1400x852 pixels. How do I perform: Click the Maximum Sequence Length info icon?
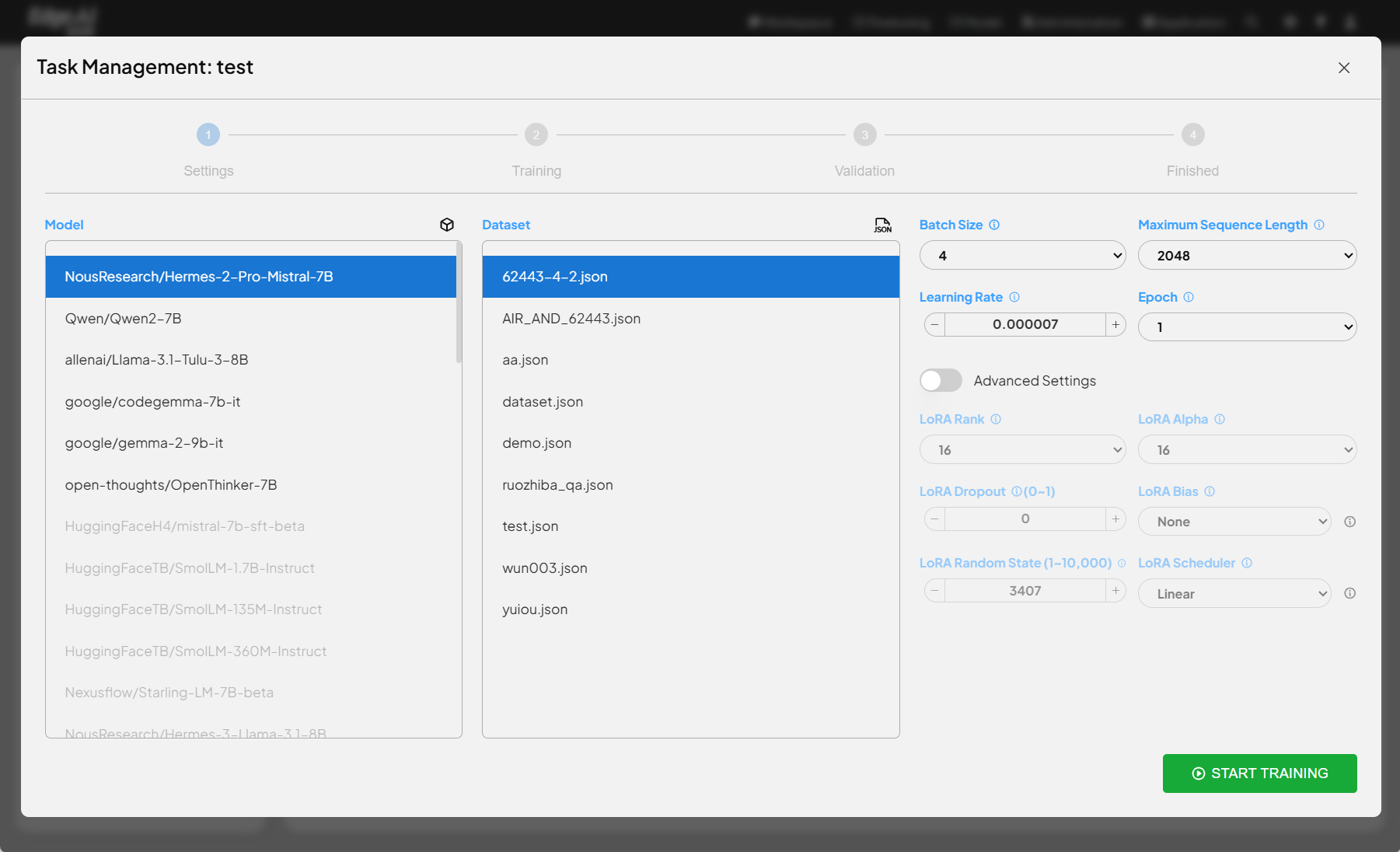pyautogui.click(x=1319, y=225)
